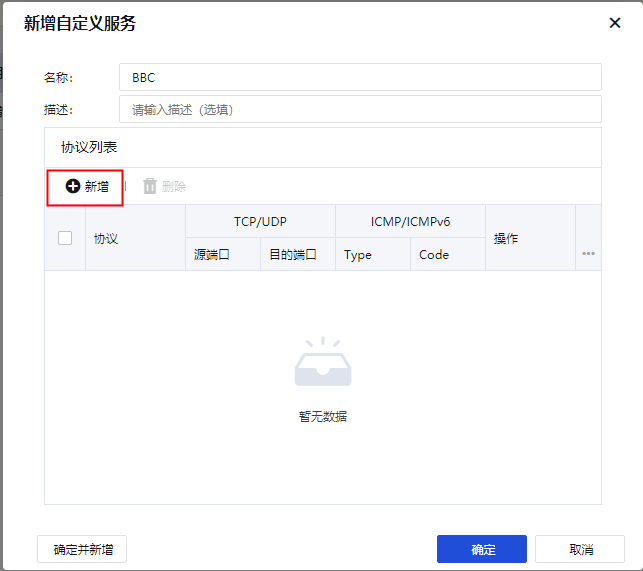Click the TCP/UDP column group header
The image size is (643, 571).
(260, 222)
